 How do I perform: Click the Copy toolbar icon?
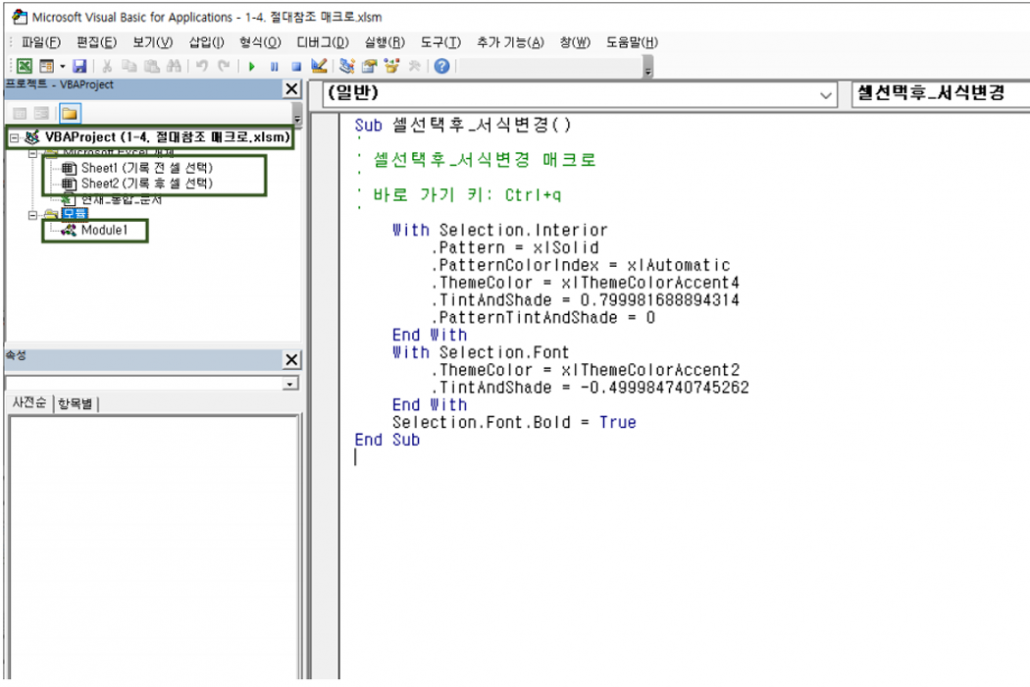point(129,66)
